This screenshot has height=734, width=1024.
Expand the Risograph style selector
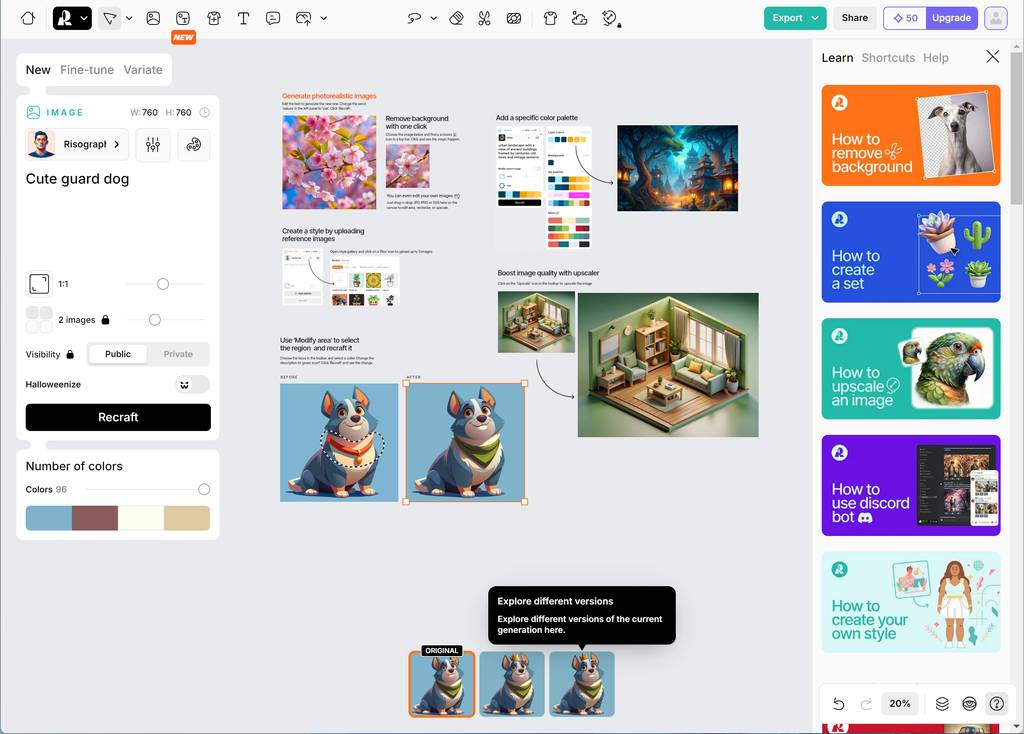[77, 145]
